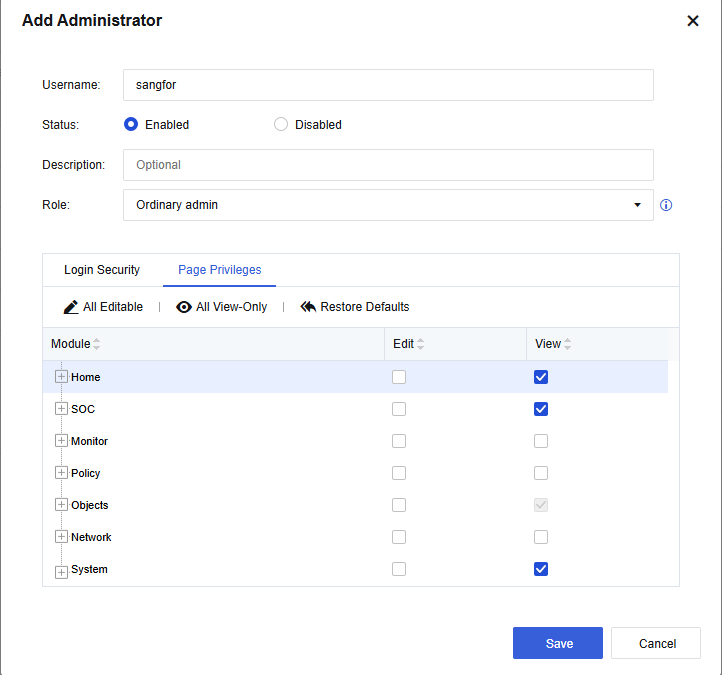The height and width of the screenshot is (675, 722).
Task: Click into the Description input field
Action: click(x=388, y=165)
